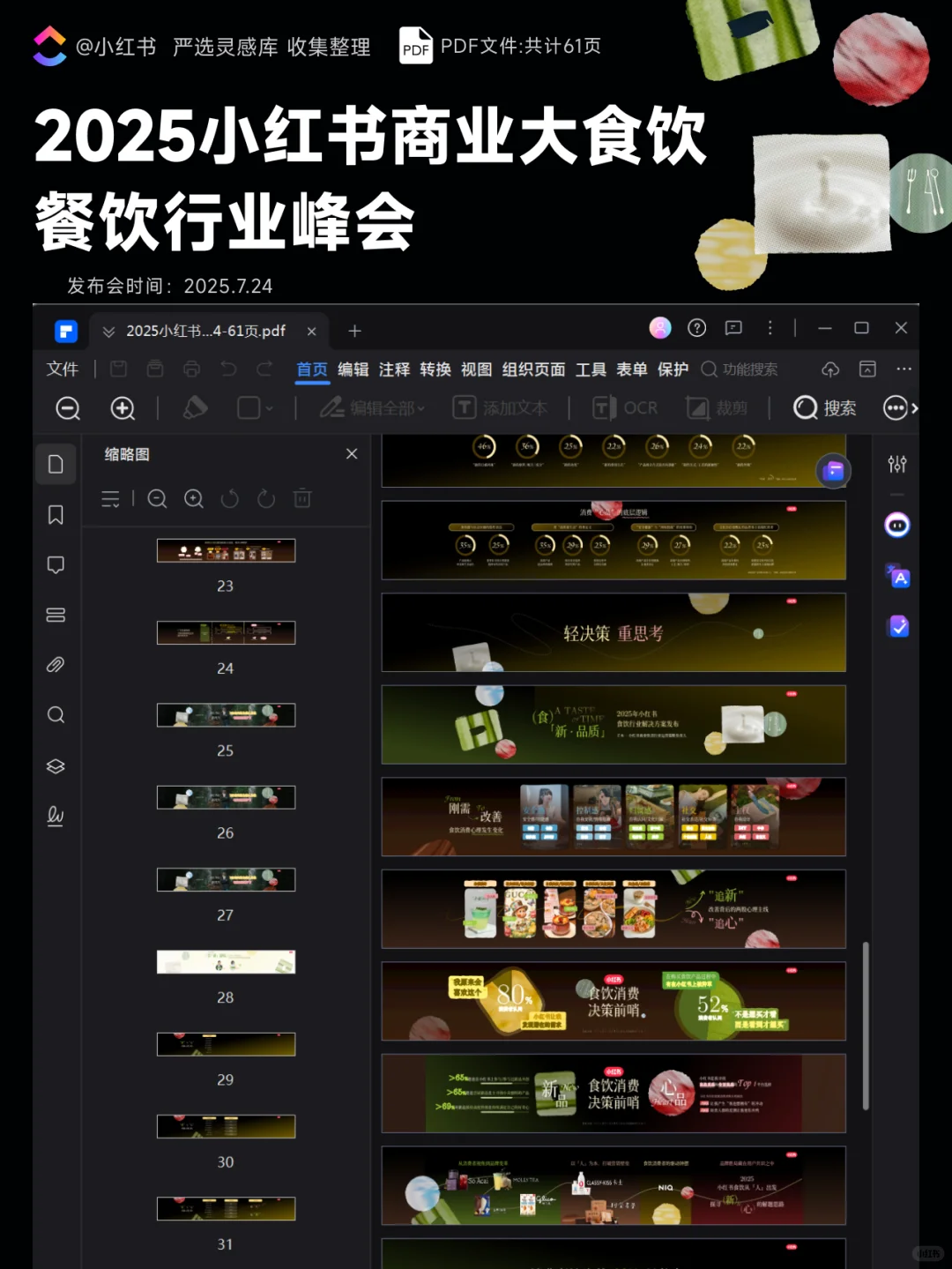
Task: Rotate a page left in the thumbnail panel
Action: coord(230,498)
